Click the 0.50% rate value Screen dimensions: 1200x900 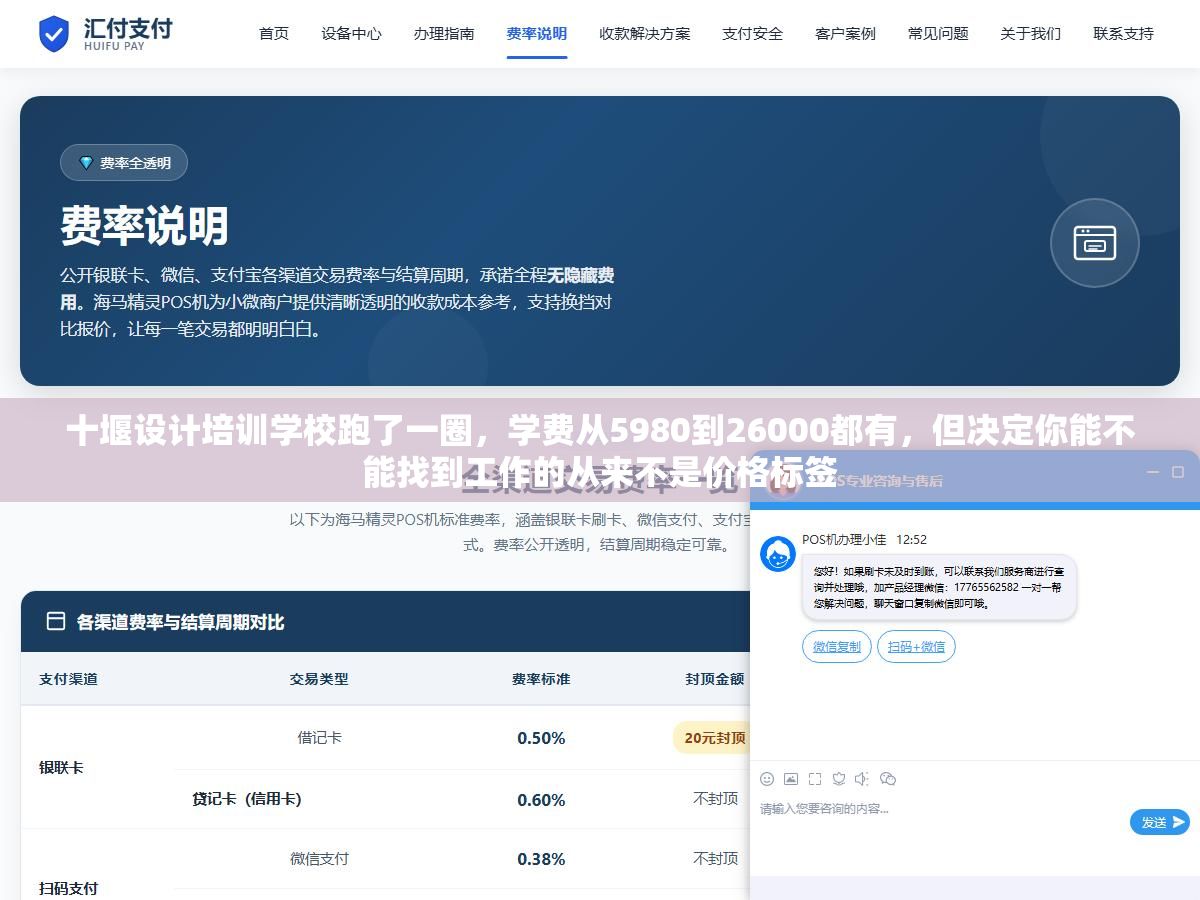pos(541,738)
